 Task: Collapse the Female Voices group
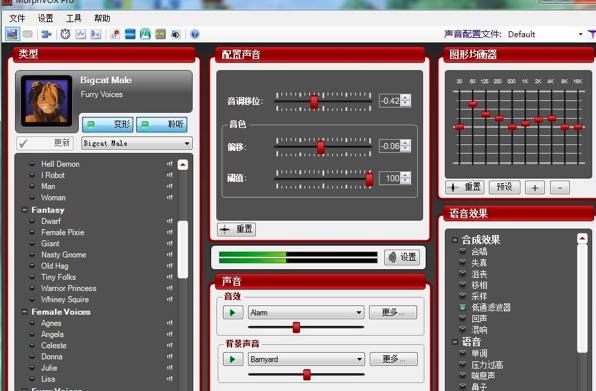pyautogui.click(x=24, y=312)
